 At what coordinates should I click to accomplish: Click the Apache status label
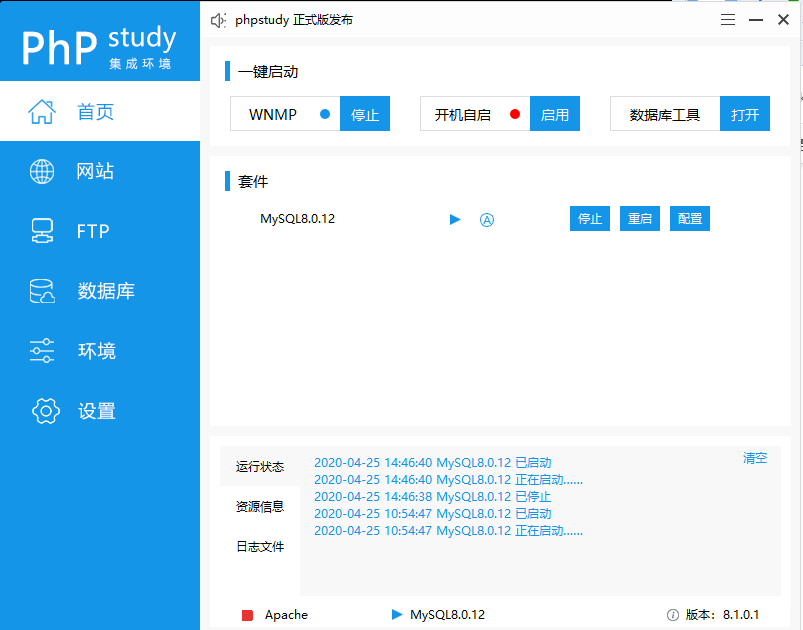[286, 615]
